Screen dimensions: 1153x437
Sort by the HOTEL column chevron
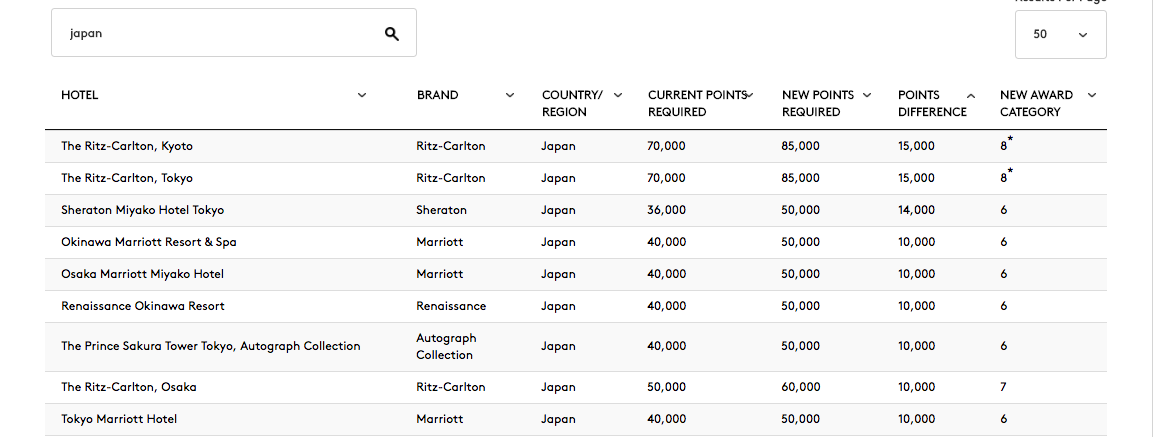click(362, 95)
